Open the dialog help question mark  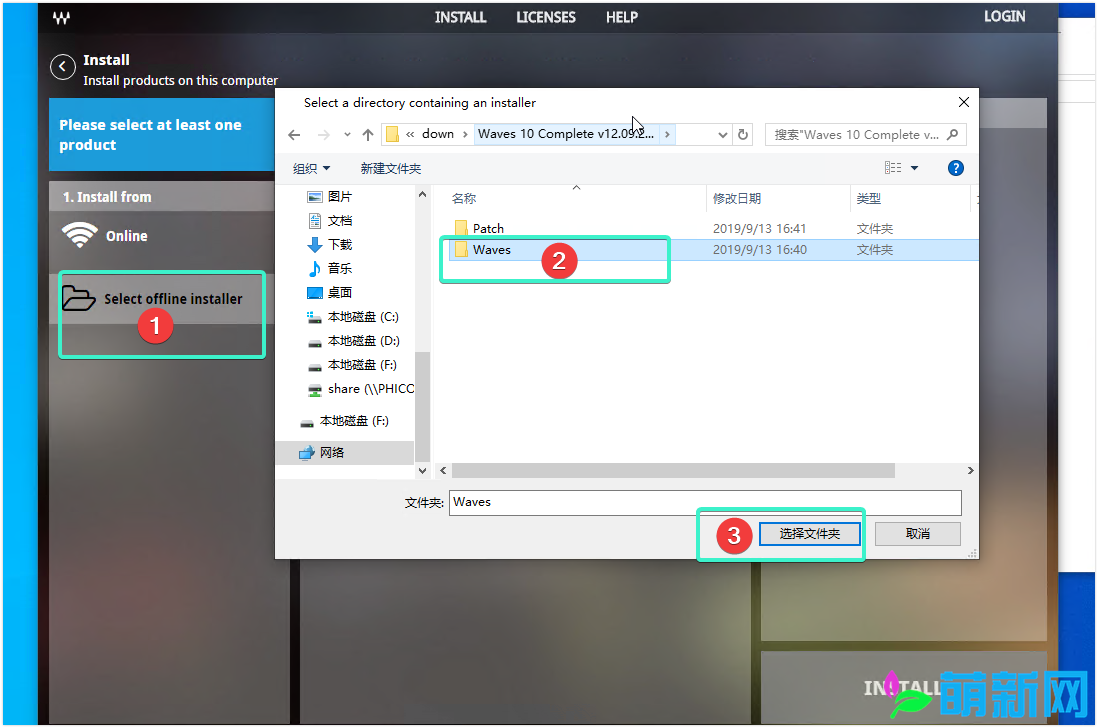click(x=955, y=168)
